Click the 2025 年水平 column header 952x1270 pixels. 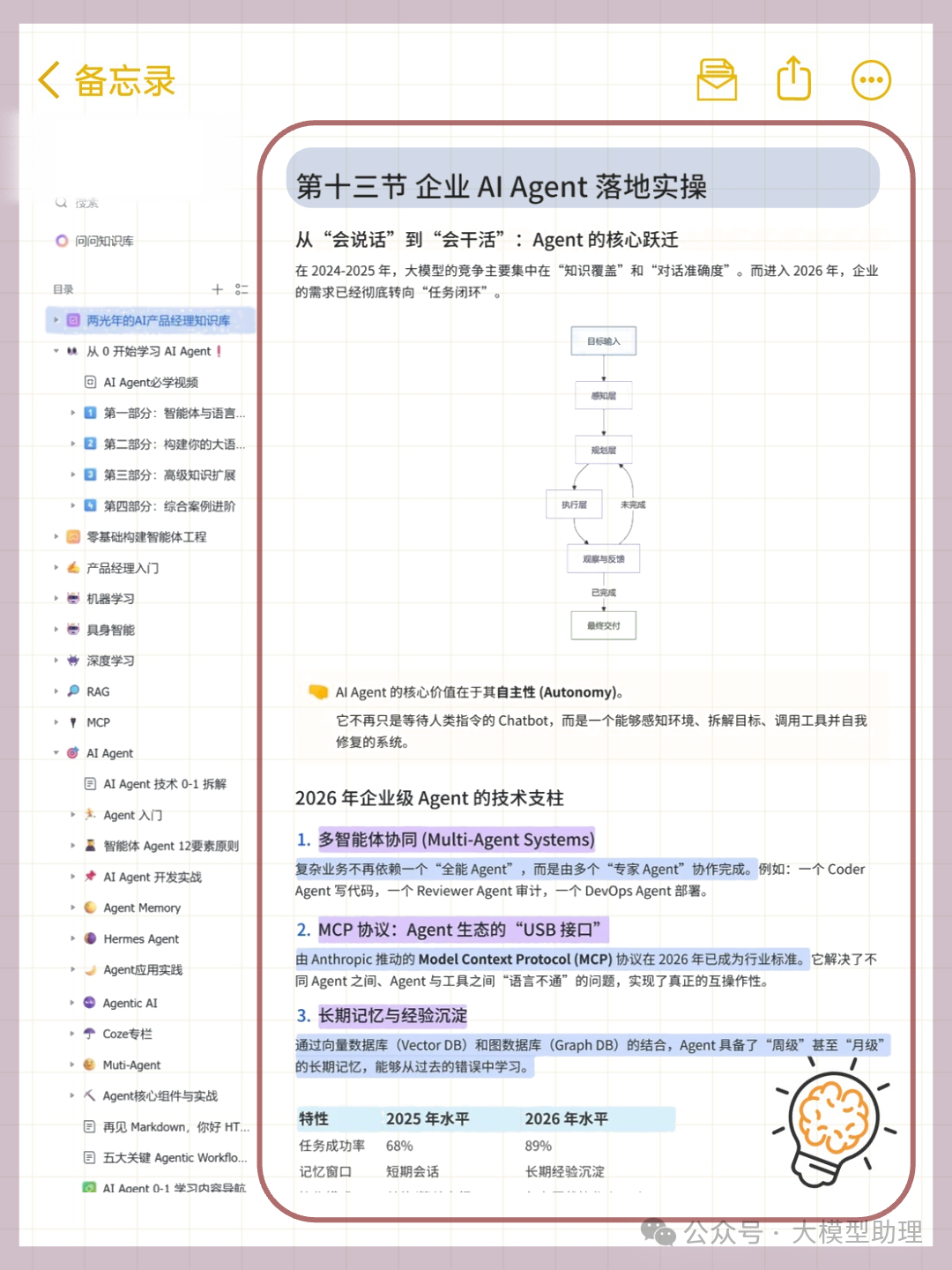coord(428,1118)
